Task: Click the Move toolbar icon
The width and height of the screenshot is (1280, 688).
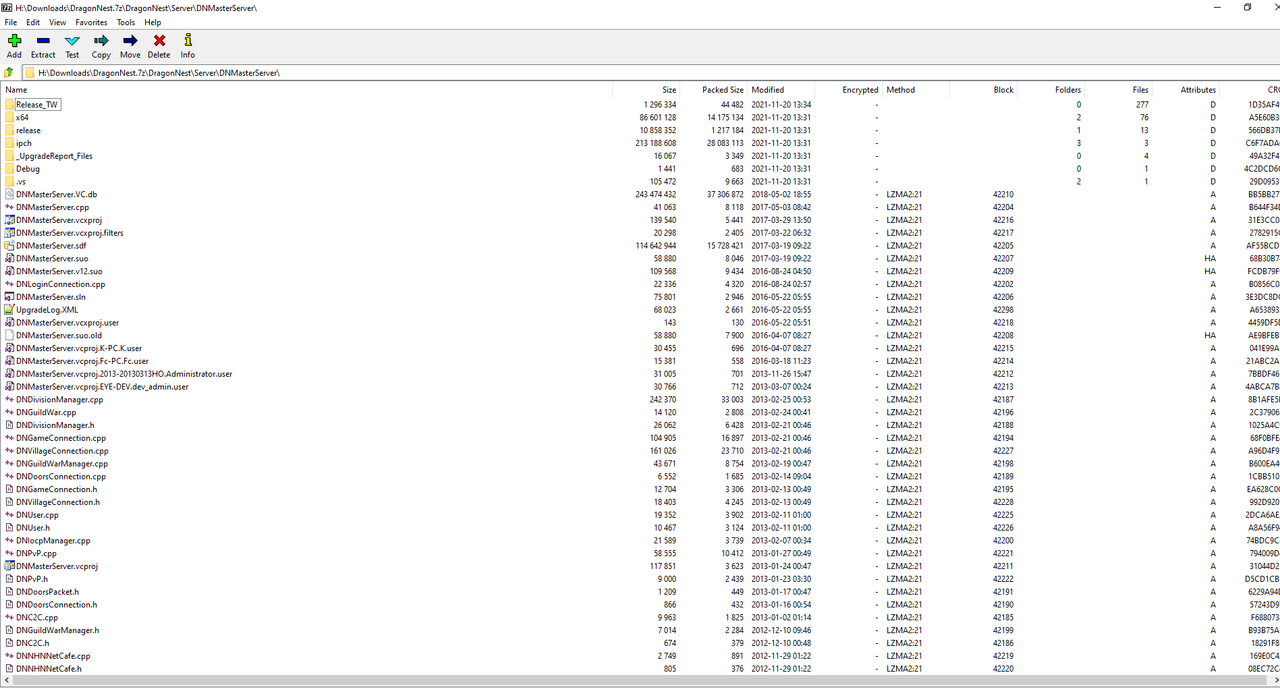Action: pos(130,41)
